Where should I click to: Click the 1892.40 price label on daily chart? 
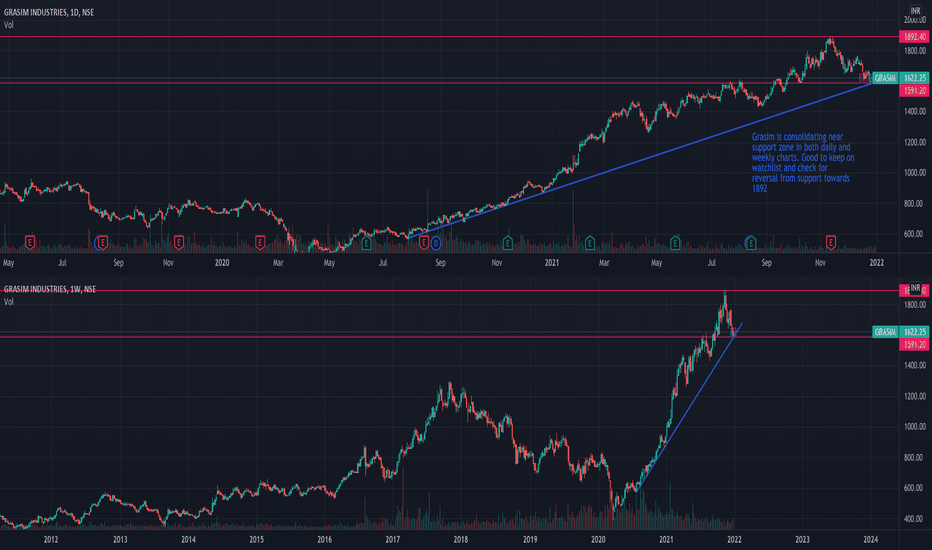pos(914,37)
